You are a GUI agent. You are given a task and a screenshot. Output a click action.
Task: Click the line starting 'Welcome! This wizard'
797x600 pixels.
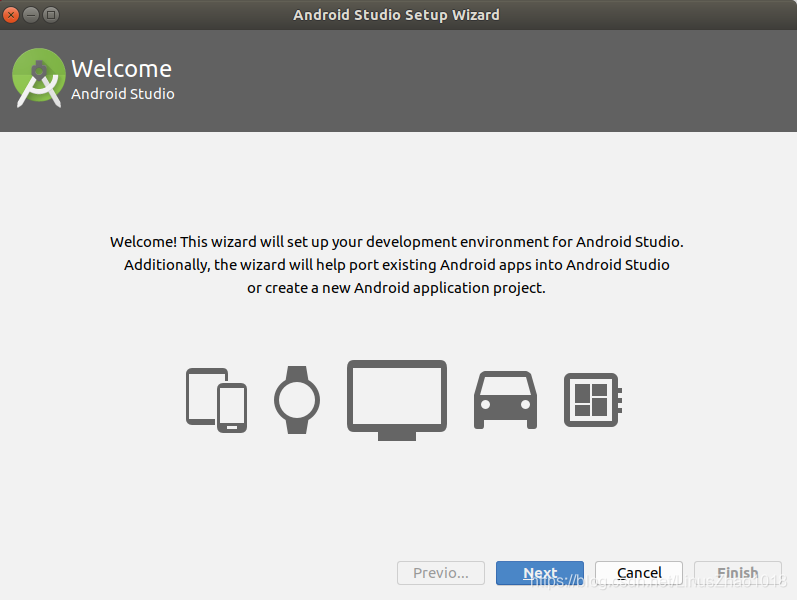pos(396,242)
